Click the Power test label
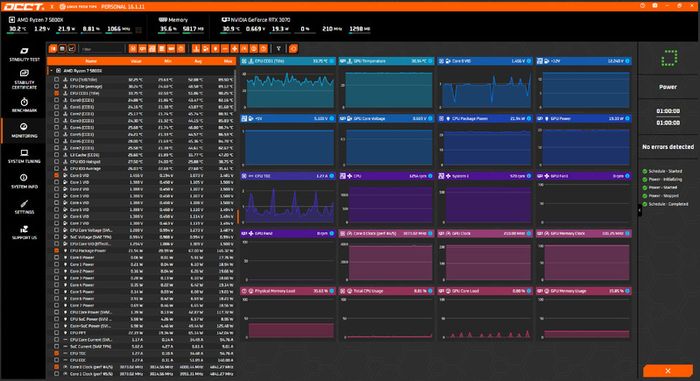 [x=668, y=87]
